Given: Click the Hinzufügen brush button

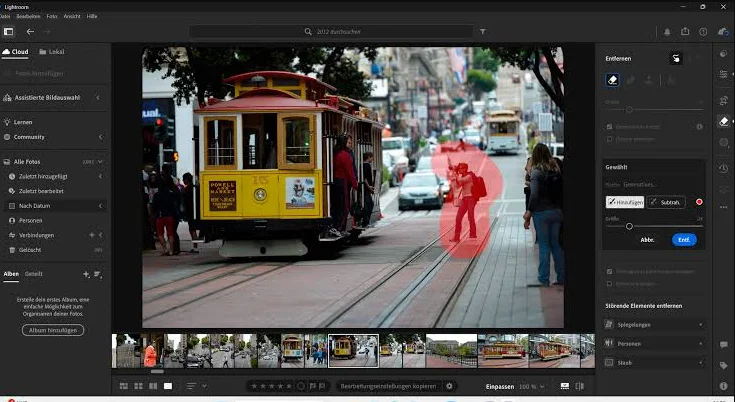Looking at the screenshot, I should tap(625, 202).
